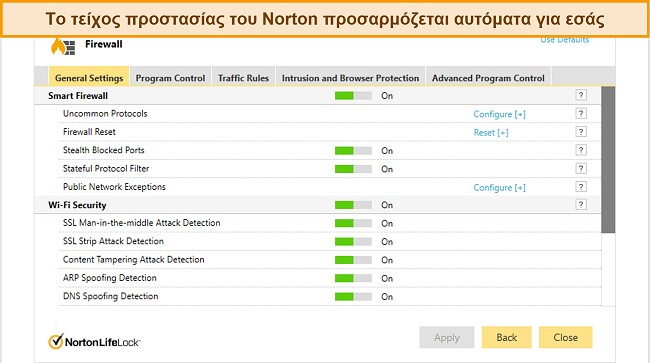Click the Content Tampering Attack Detection label
The height and width of the screenshot is (363, 650).
[133, 260]
